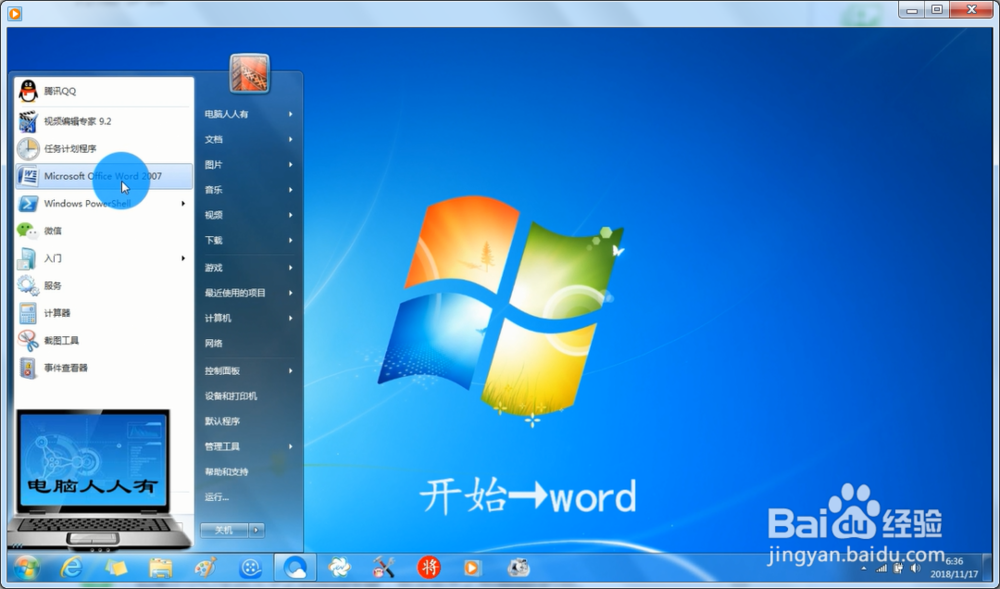Click the user account picture at menu top
Viewport: 1000px width, 589px height.
pos(249,73)
